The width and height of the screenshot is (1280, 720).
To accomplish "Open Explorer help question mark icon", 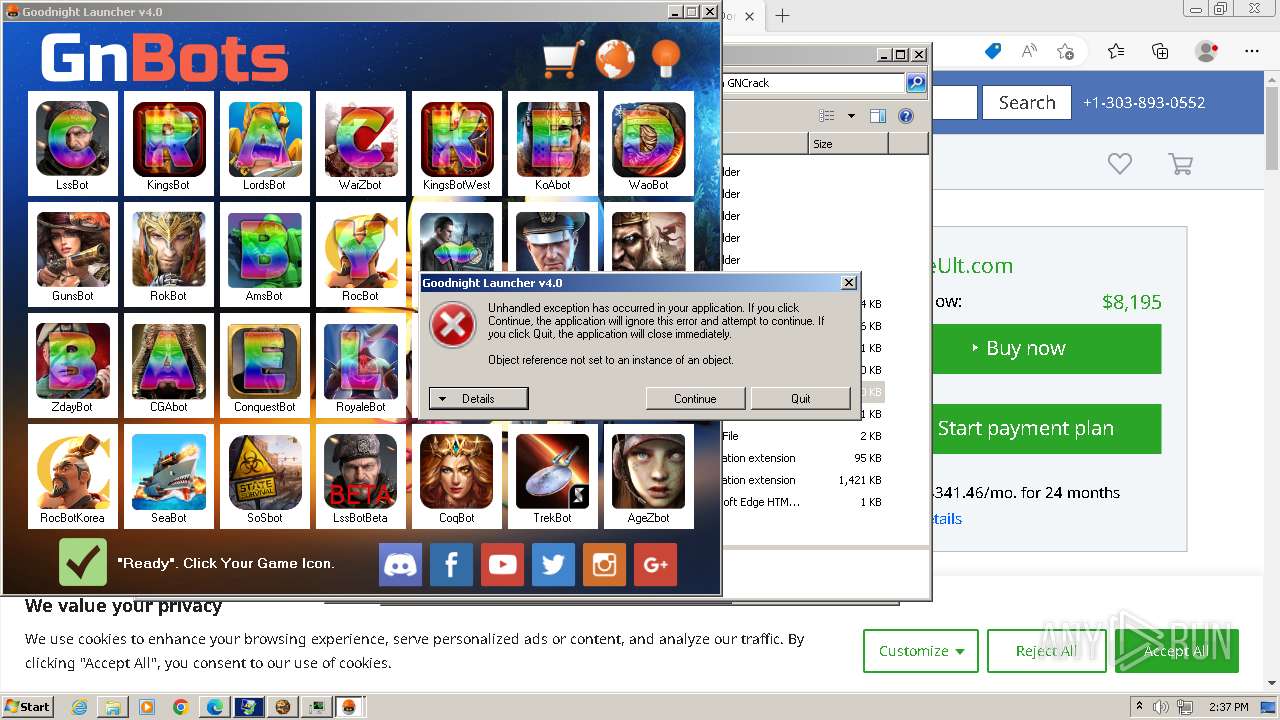I will 906,116.
